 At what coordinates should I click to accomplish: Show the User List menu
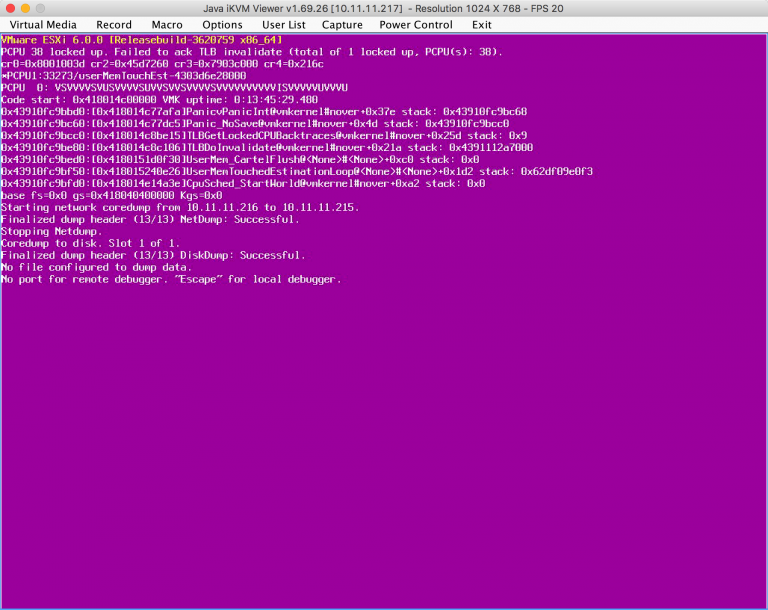tap(284, 24)
